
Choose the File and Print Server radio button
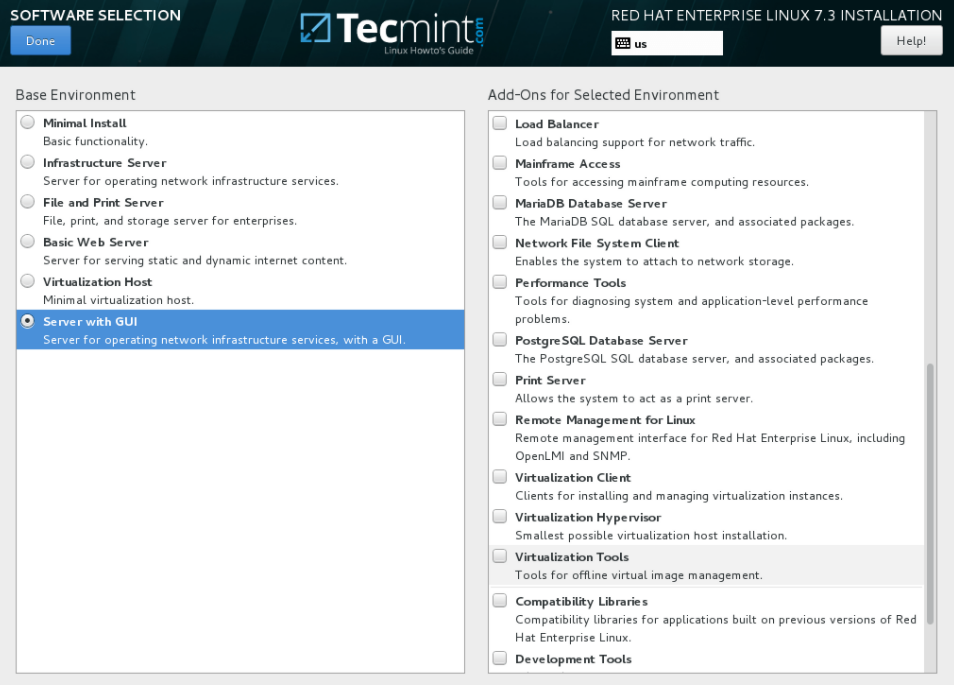[27, 201]
